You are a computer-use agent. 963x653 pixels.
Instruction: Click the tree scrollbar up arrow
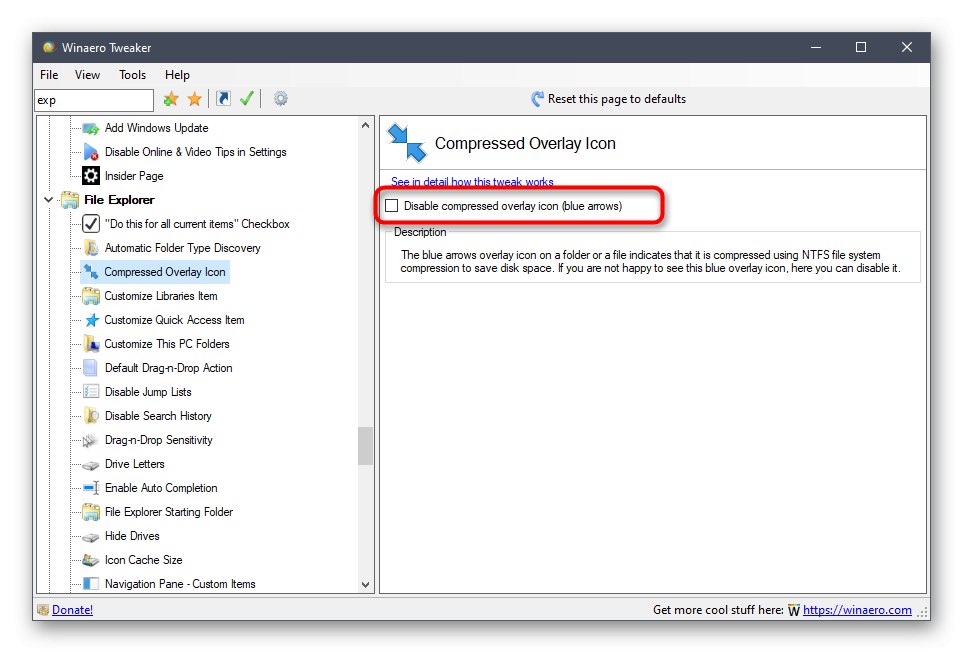(x=365, y=125)
